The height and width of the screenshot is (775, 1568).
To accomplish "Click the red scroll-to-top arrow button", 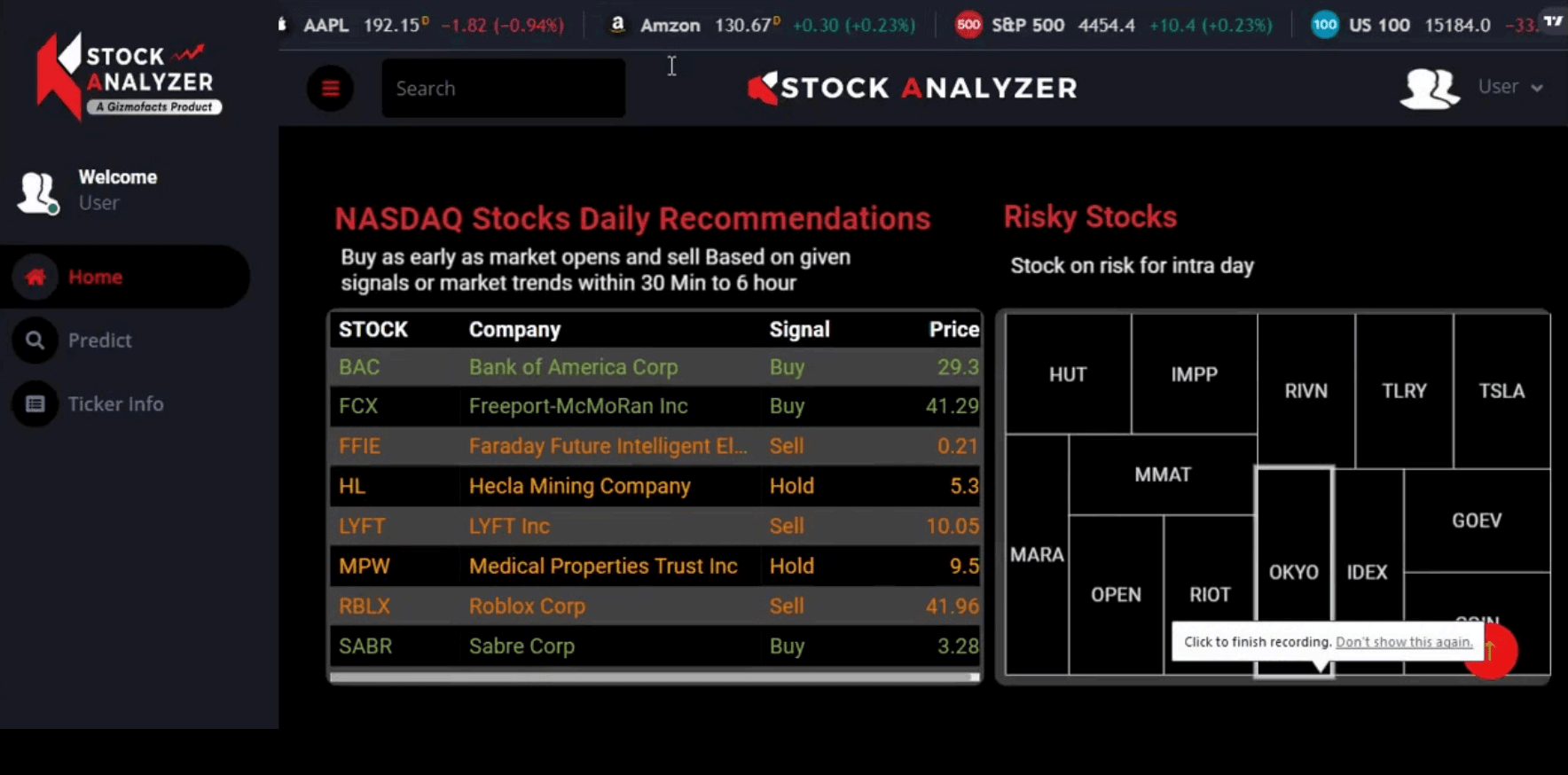I will tap(1490, 651).
